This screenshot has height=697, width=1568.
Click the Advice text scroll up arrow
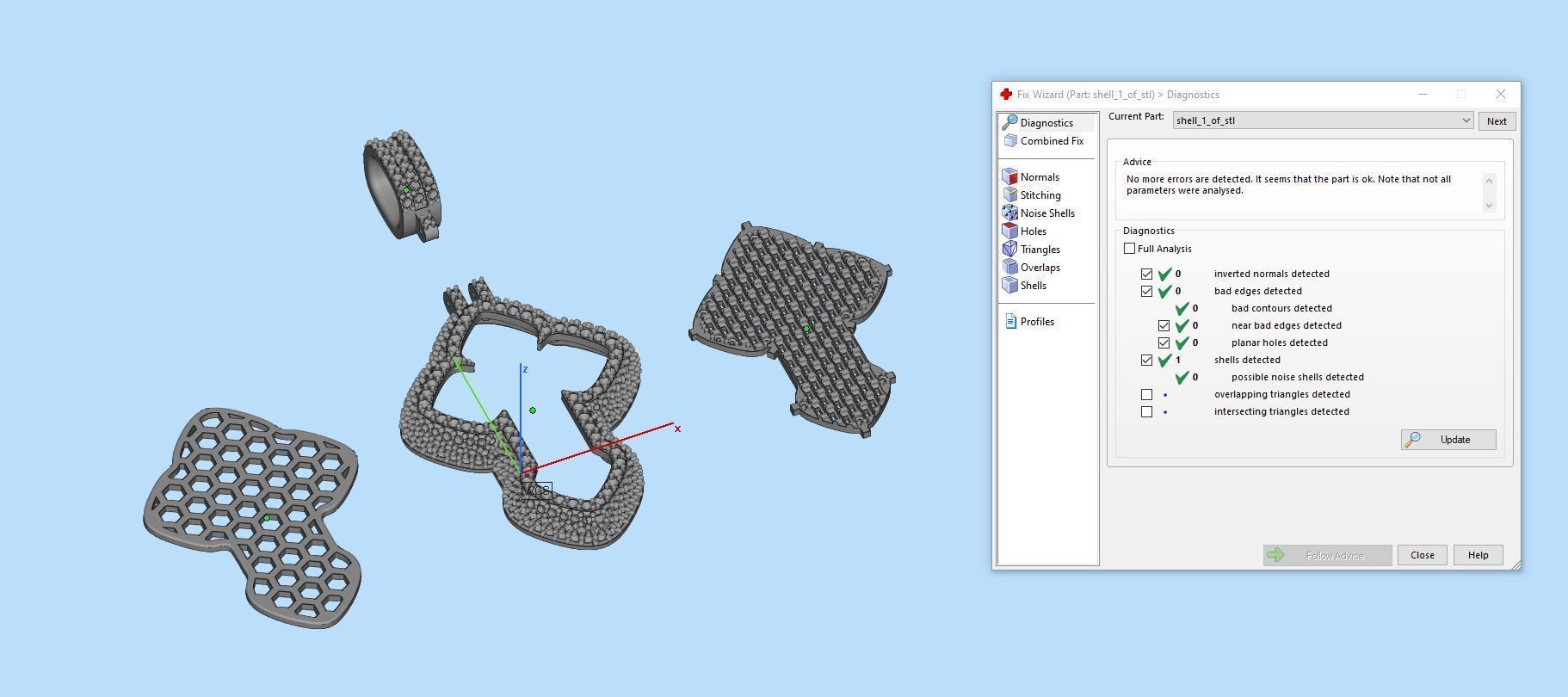pos(1489,179)
